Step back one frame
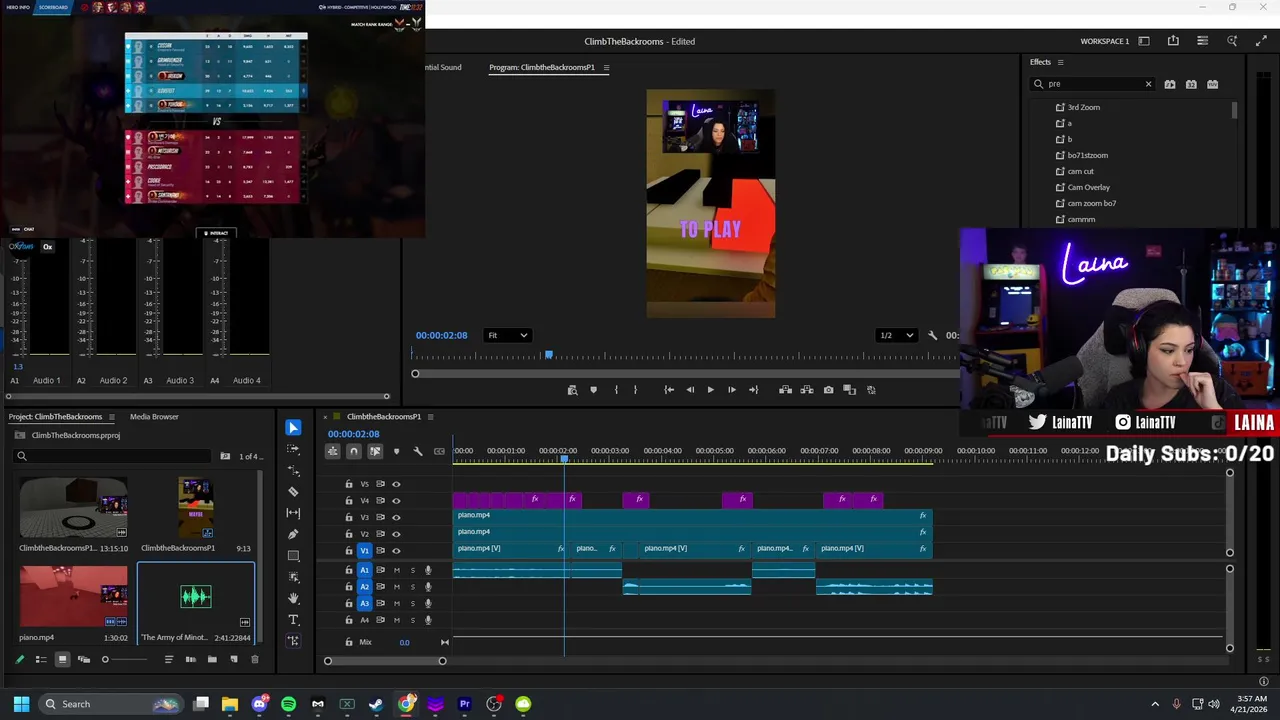Image resolution: width=1280 pixels, height=720 pixels. pos(690,390)
